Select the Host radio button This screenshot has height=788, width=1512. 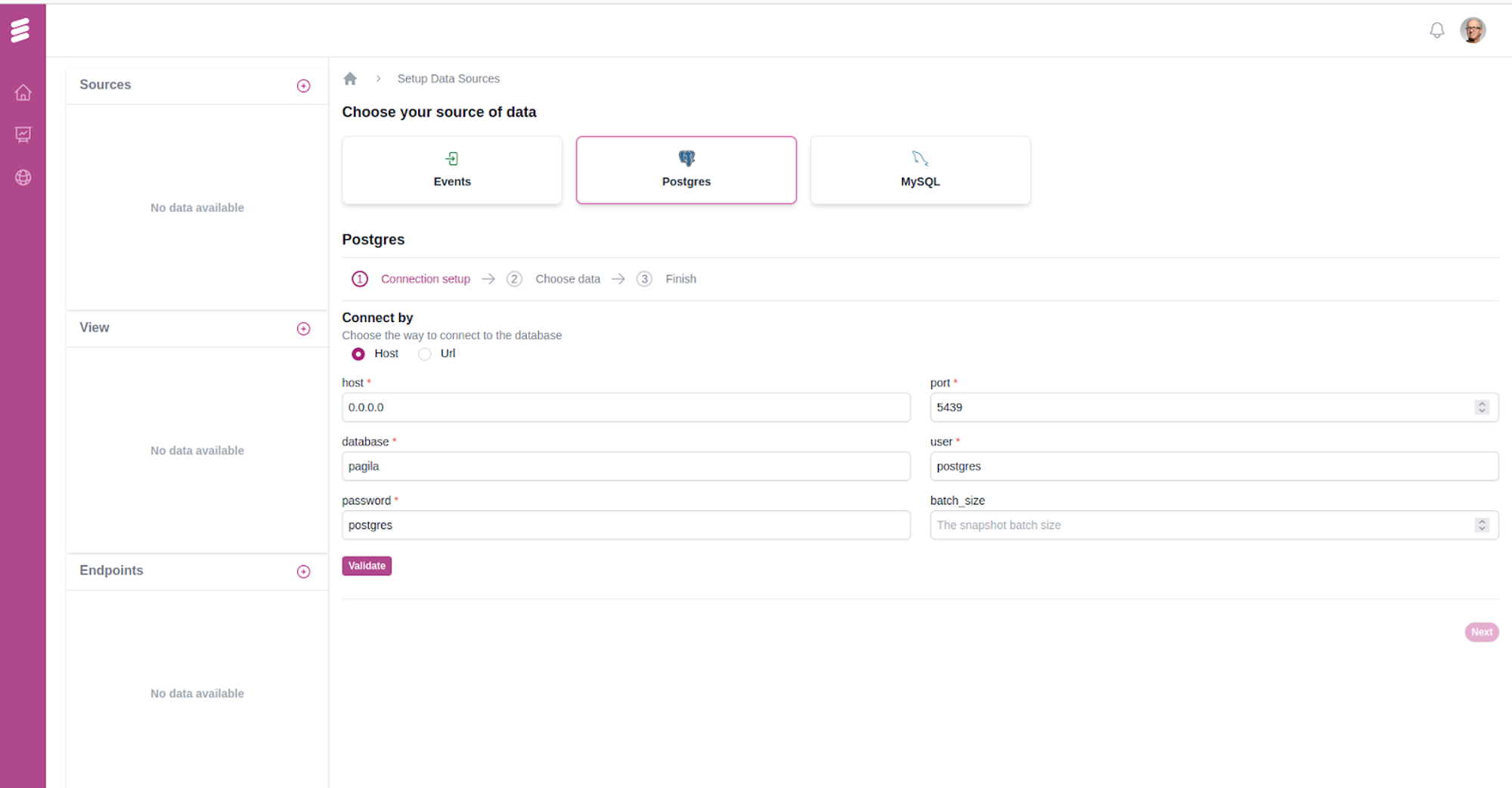(x=358, y=354)
